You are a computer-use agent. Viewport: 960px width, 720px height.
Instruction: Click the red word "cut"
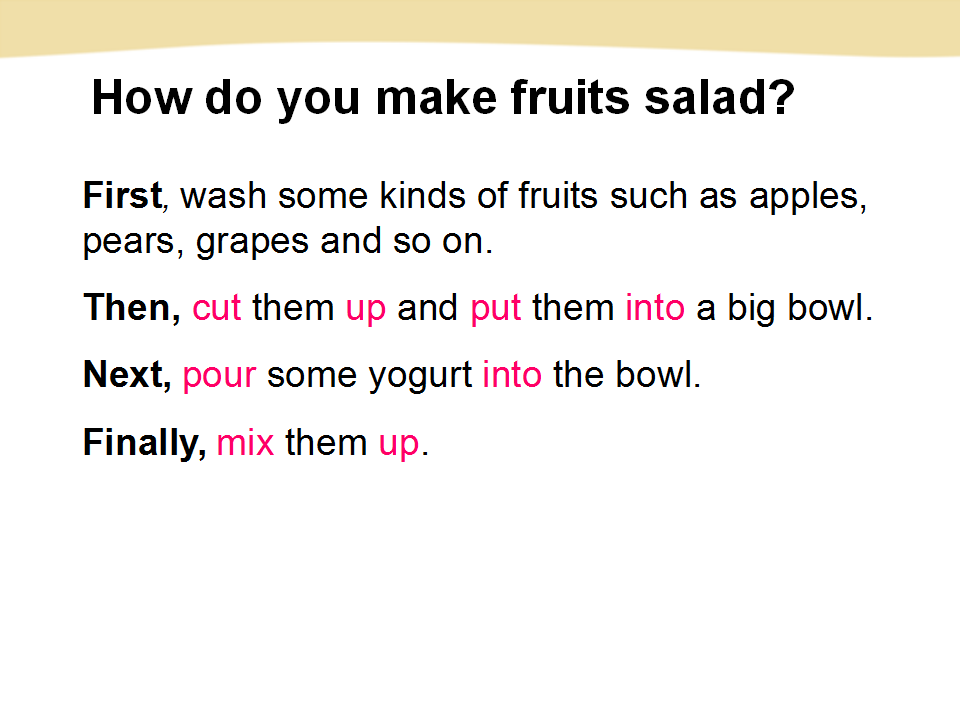pyautogui.click(x=217, y=308)
